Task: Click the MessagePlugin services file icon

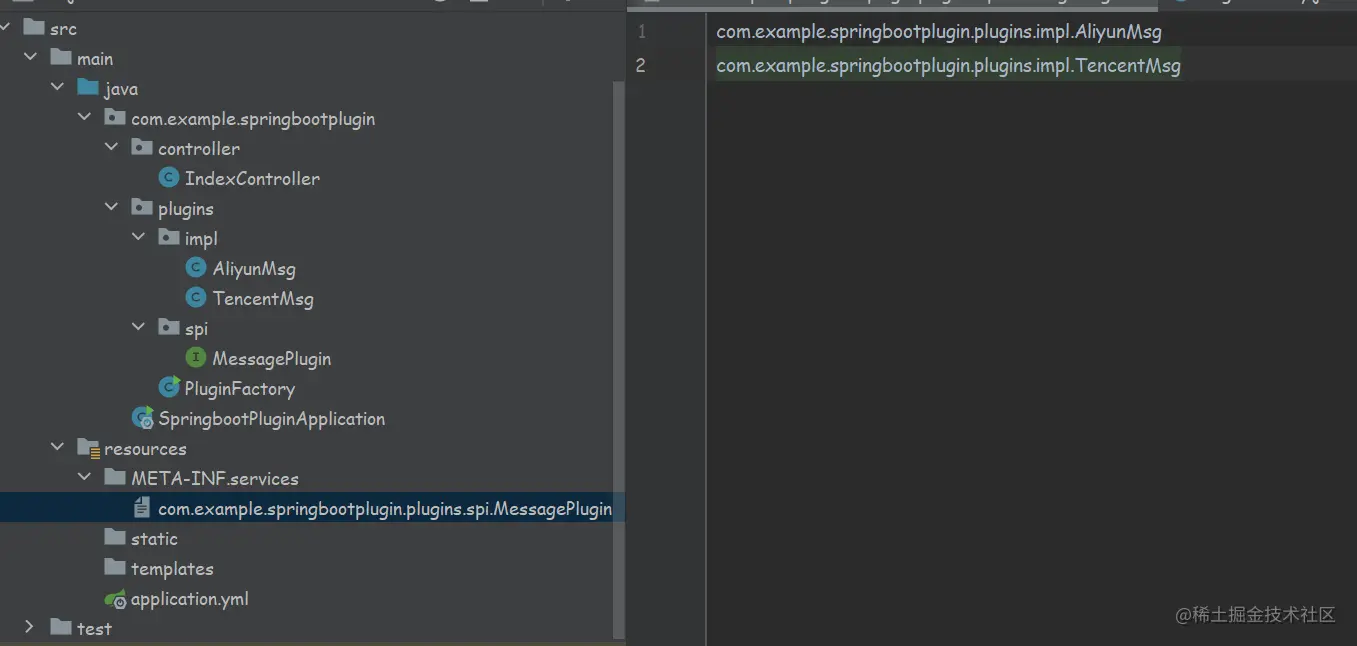Action: 142,508
